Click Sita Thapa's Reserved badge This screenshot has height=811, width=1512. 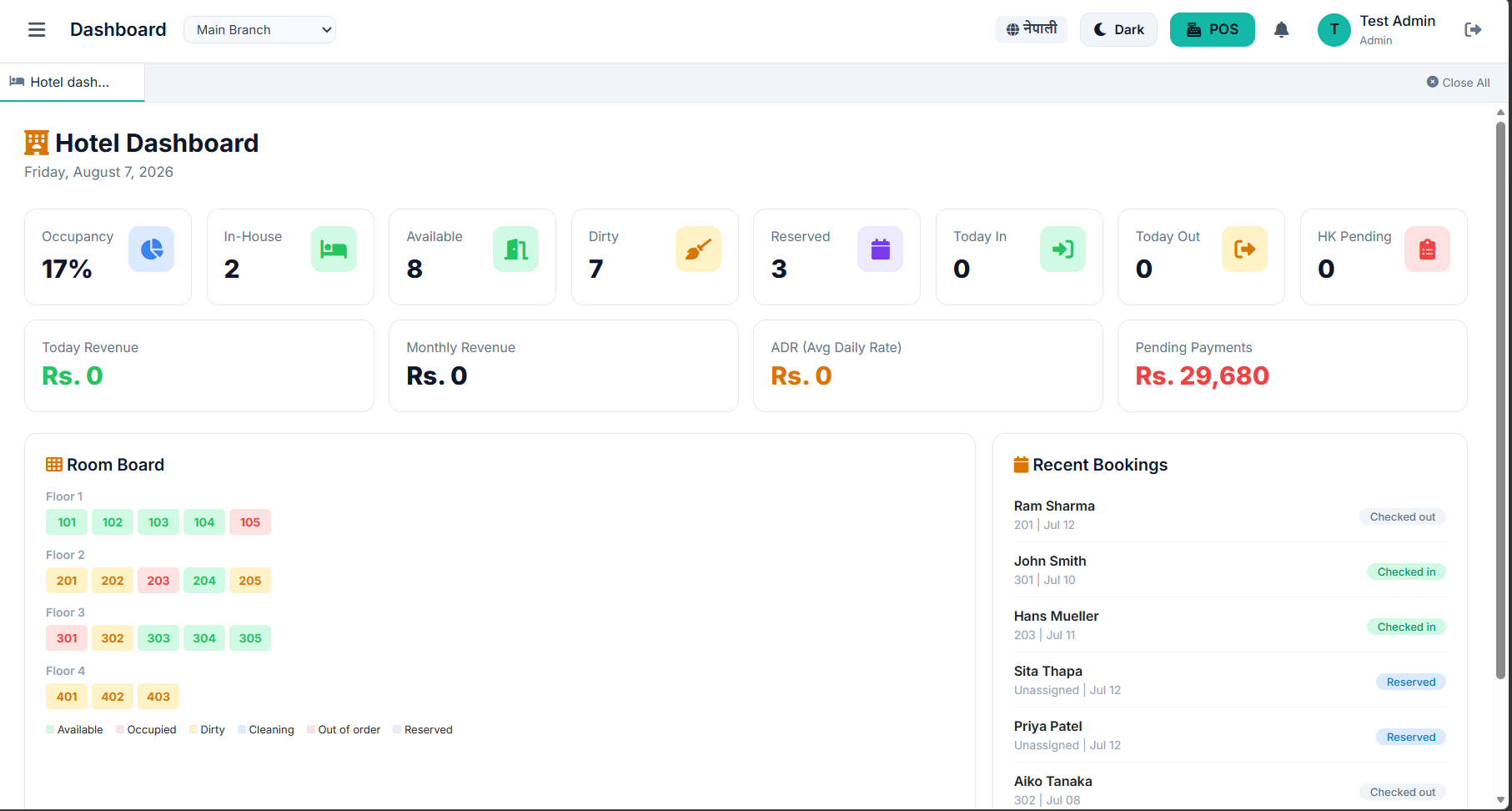point(1411,682)
